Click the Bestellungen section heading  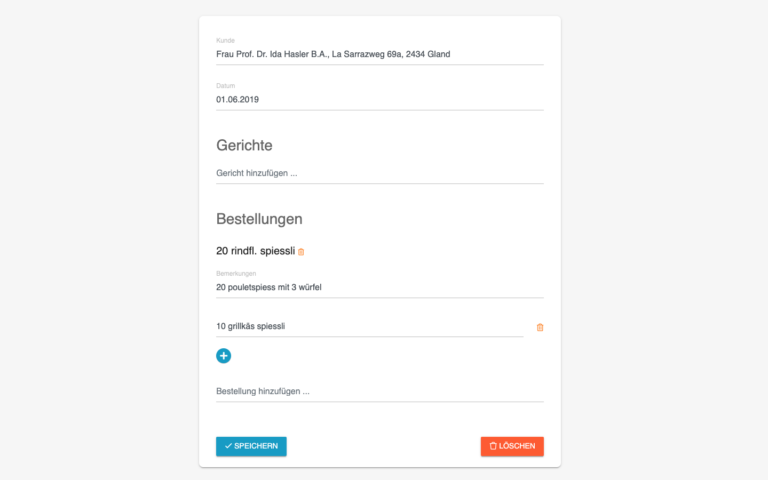click(259, 219)
